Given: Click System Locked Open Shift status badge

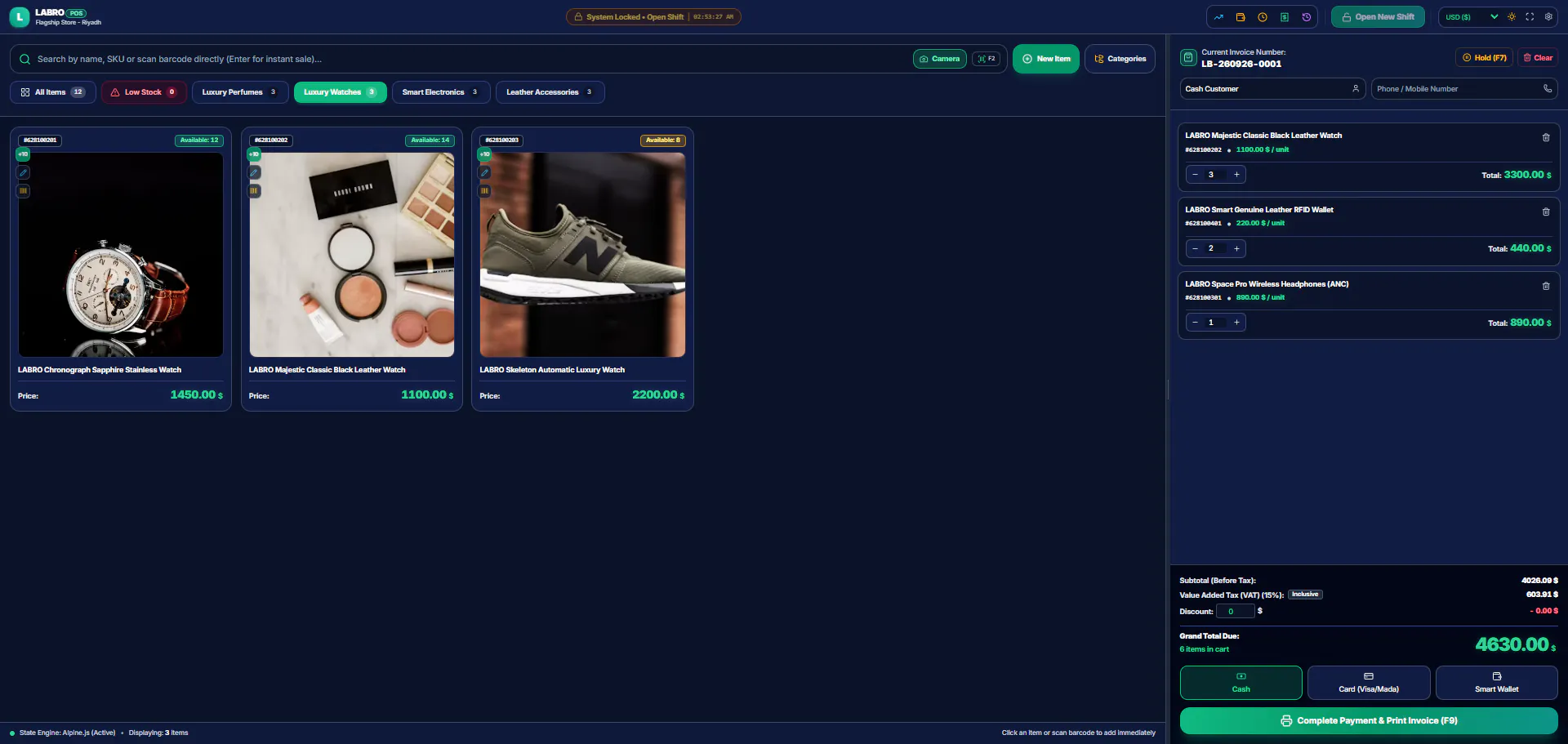Looking at the screenshot, I should point(653,16).
